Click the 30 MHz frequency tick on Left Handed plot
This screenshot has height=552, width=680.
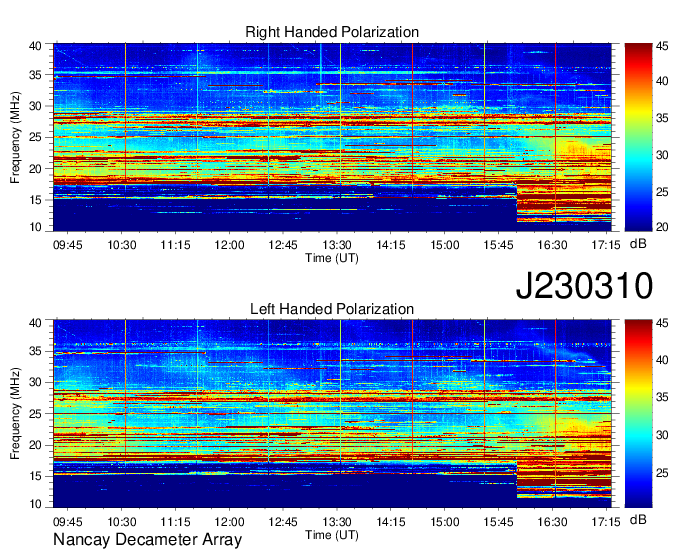pos(35,382)
